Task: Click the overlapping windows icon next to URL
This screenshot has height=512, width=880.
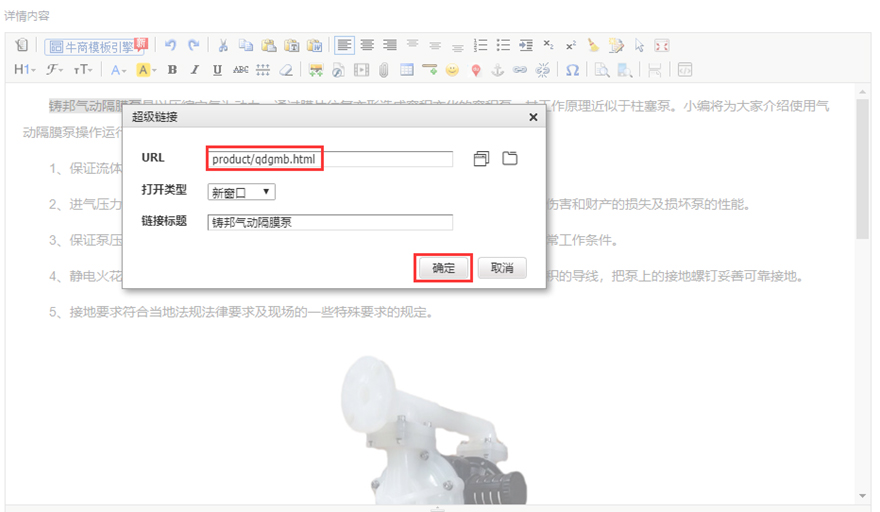Action: click(482, 159)
